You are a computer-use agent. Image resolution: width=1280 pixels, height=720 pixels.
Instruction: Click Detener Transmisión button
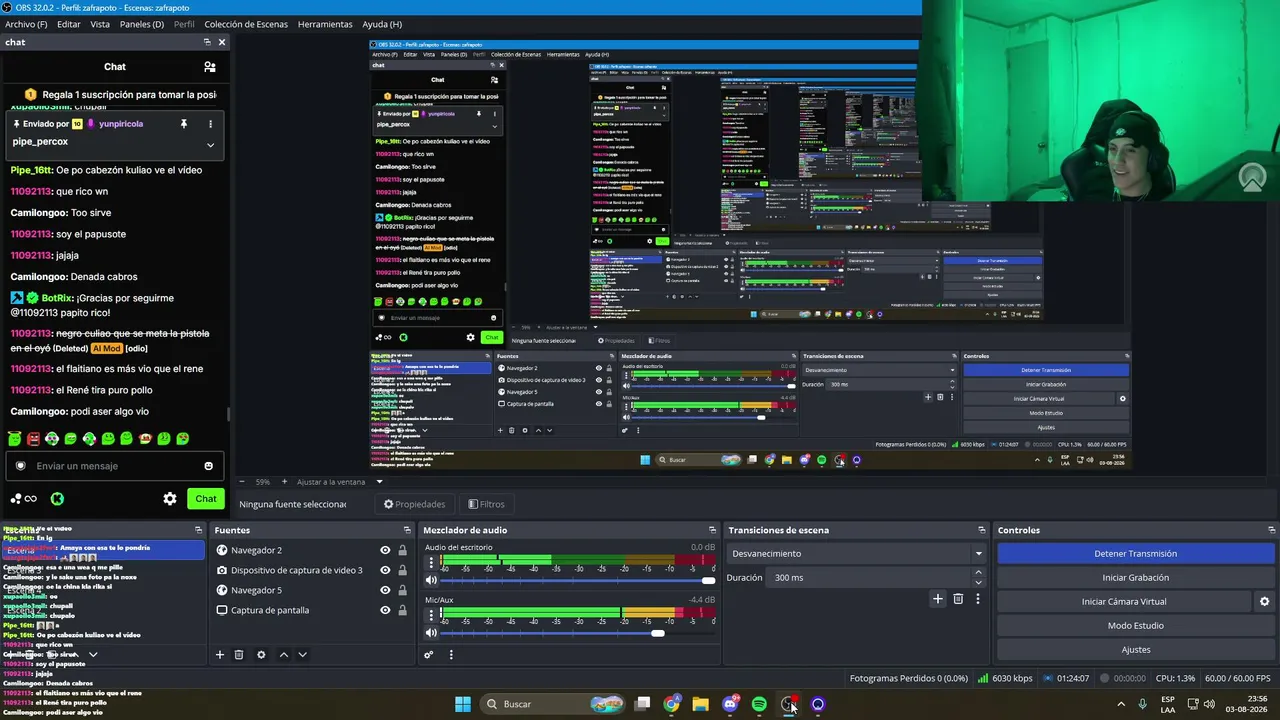1135,554
